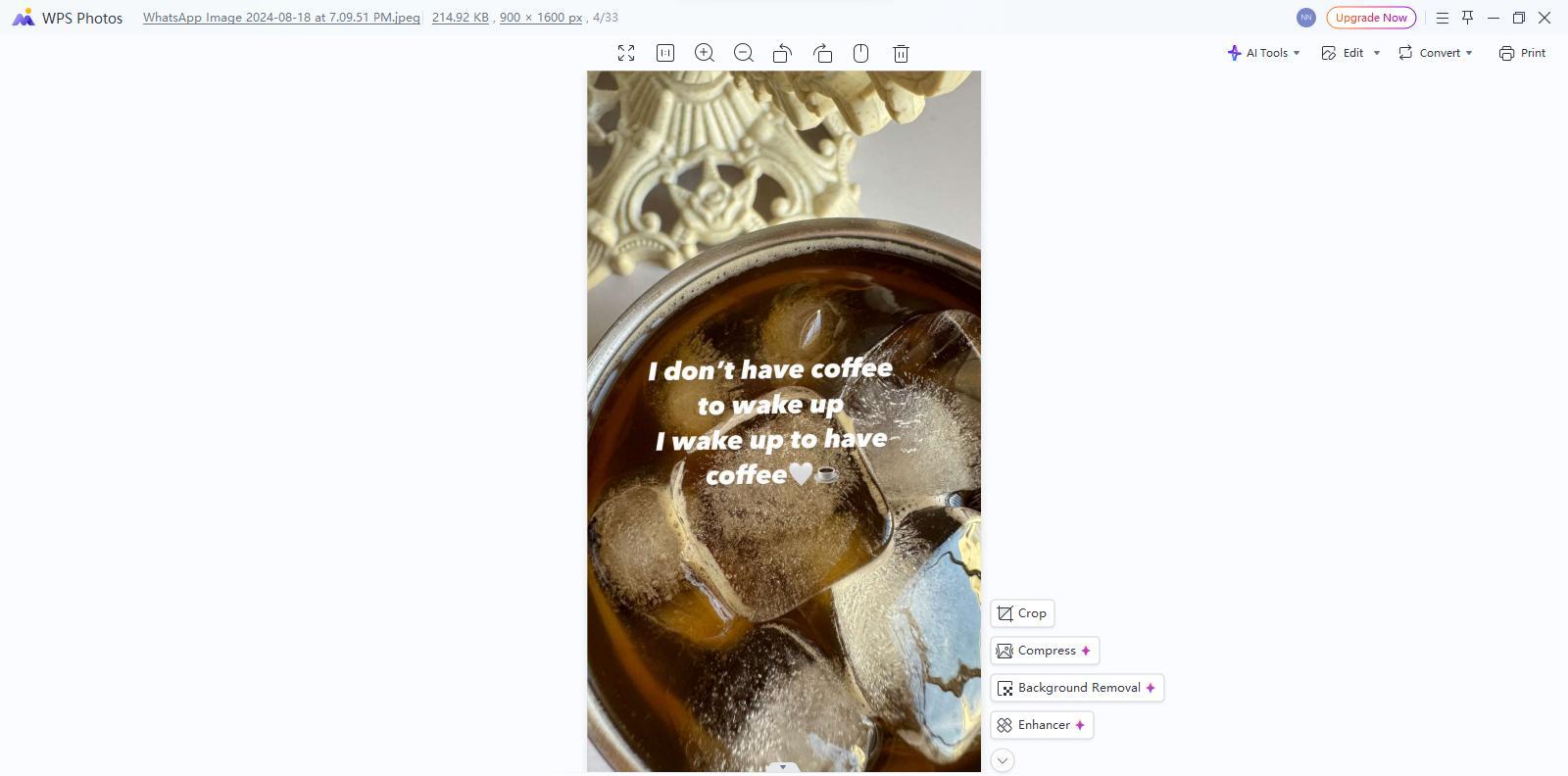Click the image counter 4/33
This screenshot has height=776, width=1568.
click(x=606, y=18)
